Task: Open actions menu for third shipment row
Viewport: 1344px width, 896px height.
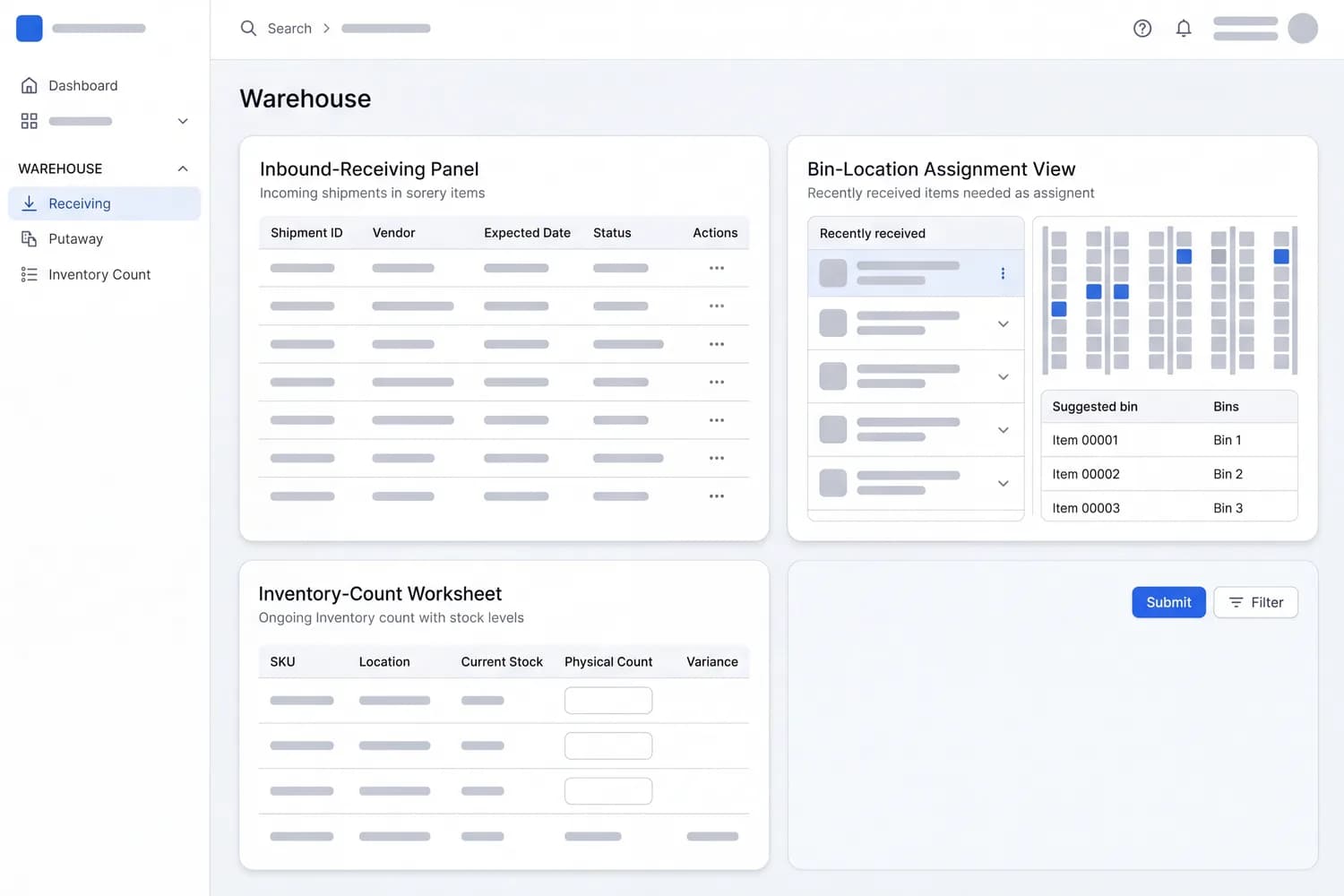Action: 717,344
